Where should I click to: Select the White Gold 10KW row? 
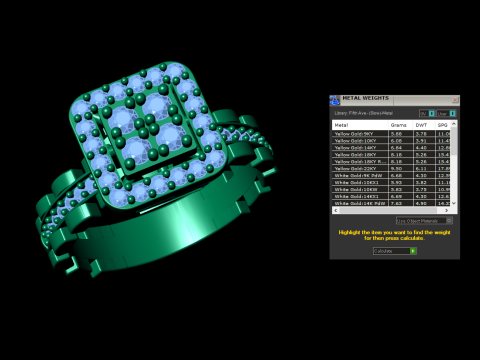tap(391, 189)
